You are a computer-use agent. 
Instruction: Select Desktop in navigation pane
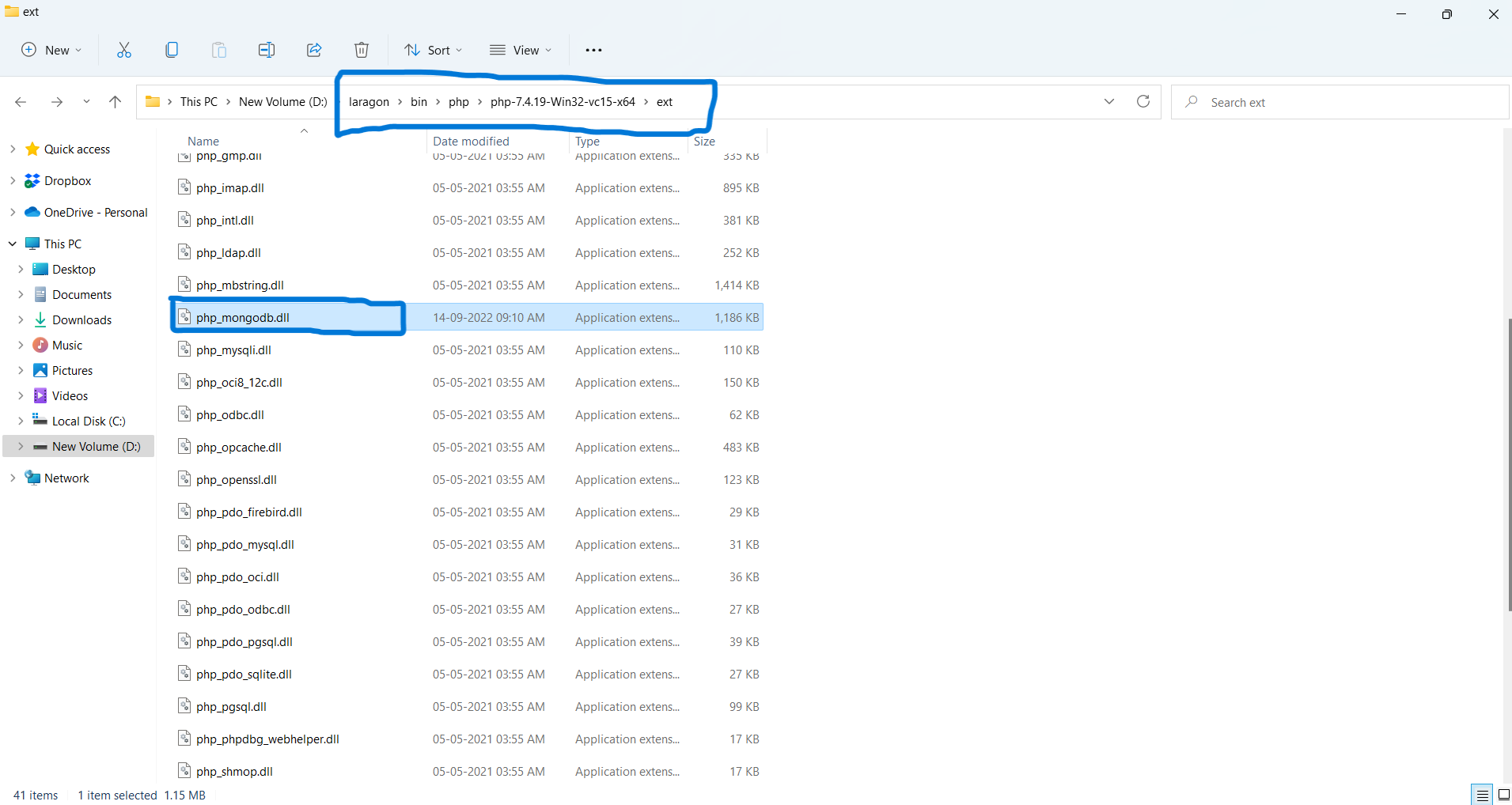[x=74, y=269]
